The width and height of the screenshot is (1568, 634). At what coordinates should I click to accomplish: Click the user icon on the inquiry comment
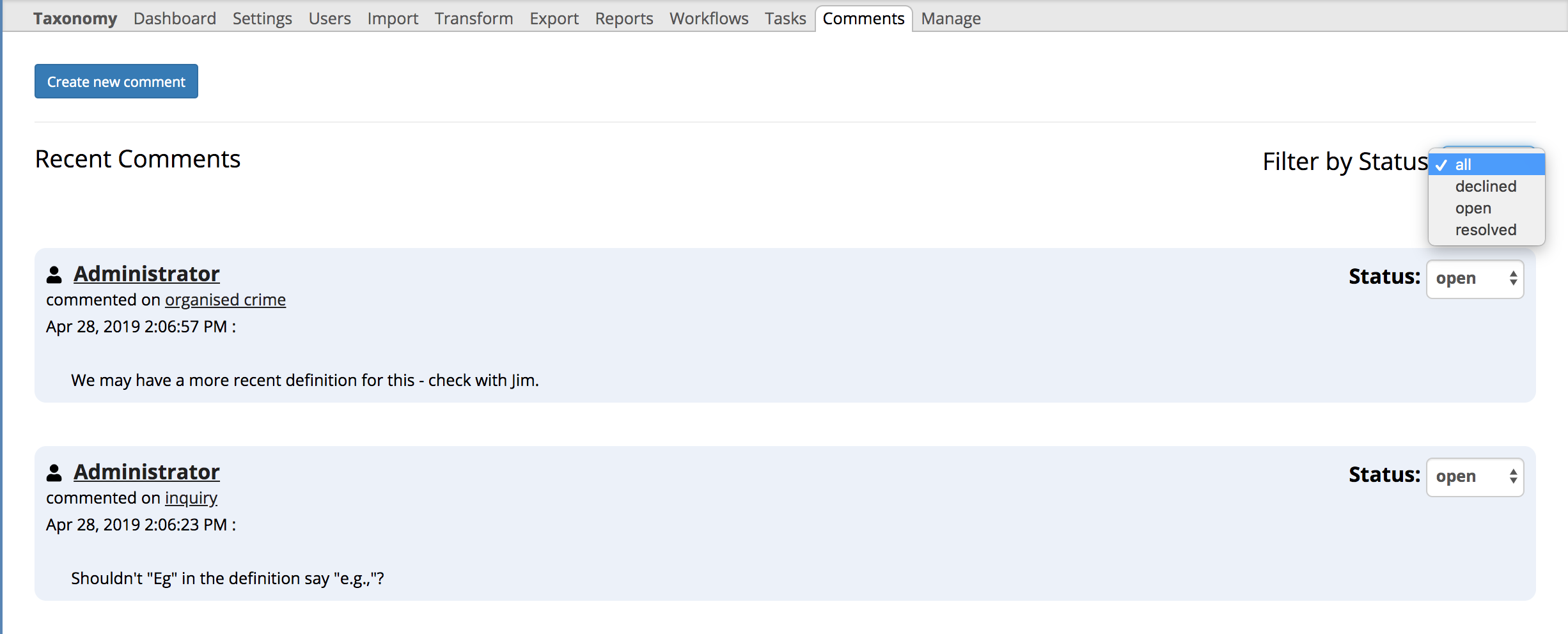(x=54, y=473)
